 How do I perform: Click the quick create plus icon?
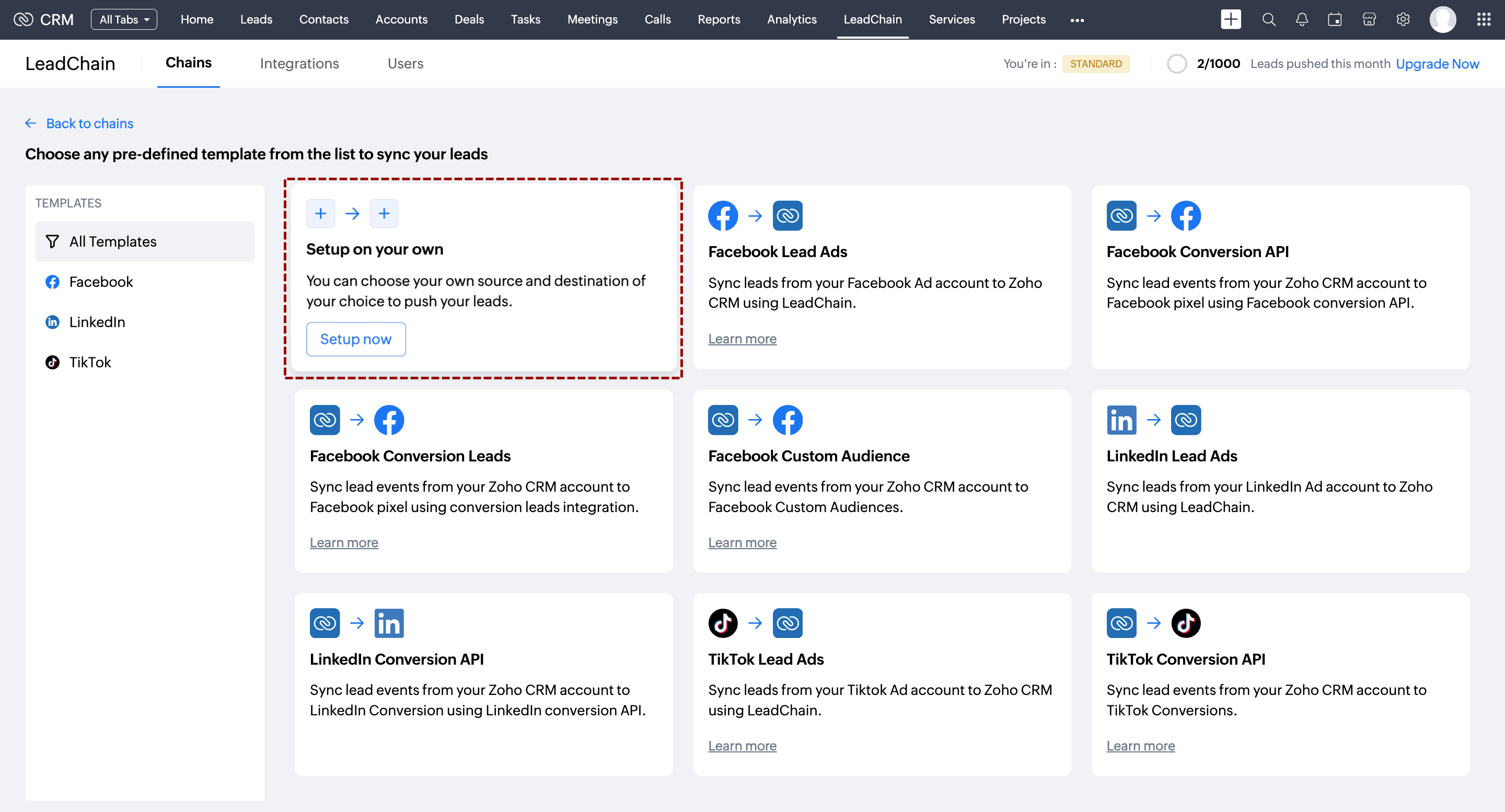[1231, 19]
